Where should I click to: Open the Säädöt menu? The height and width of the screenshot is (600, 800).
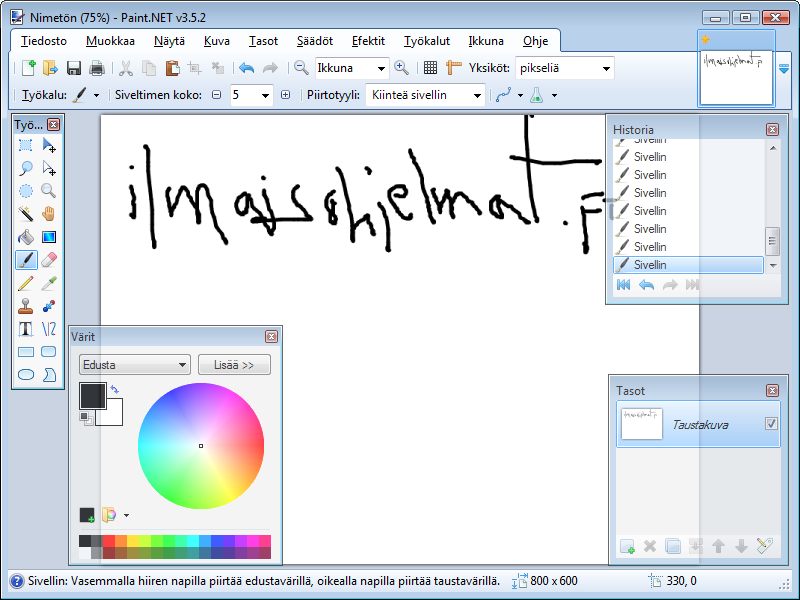click(x=315, y=41)
